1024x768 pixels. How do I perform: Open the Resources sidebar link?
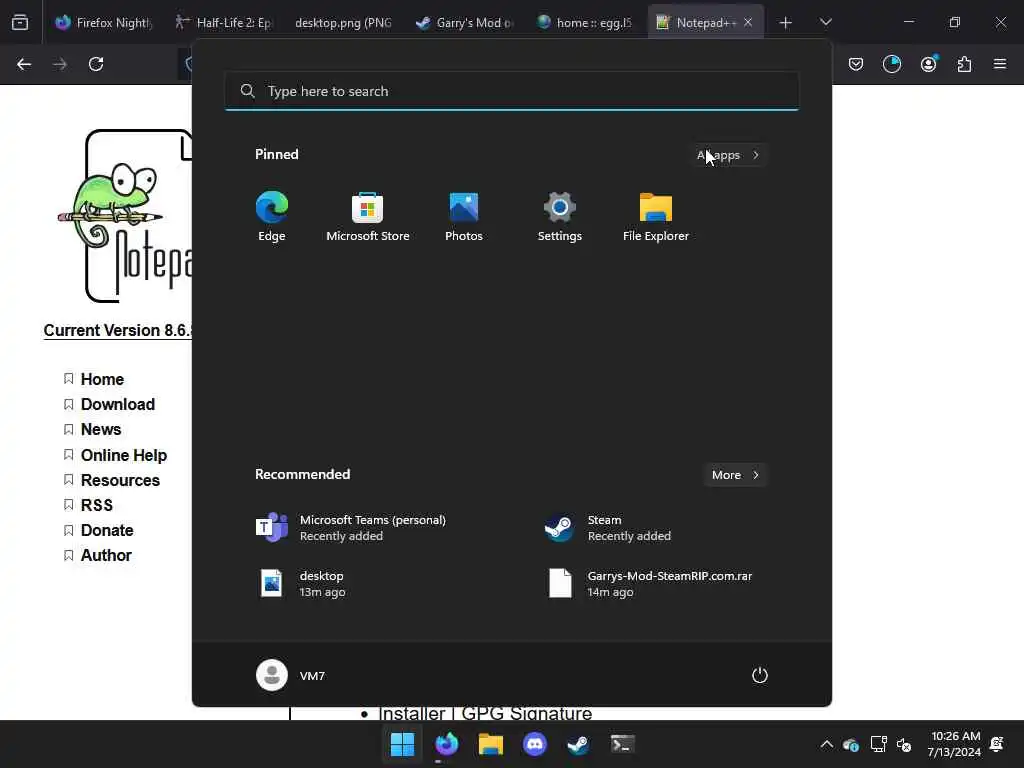point(120,480)
